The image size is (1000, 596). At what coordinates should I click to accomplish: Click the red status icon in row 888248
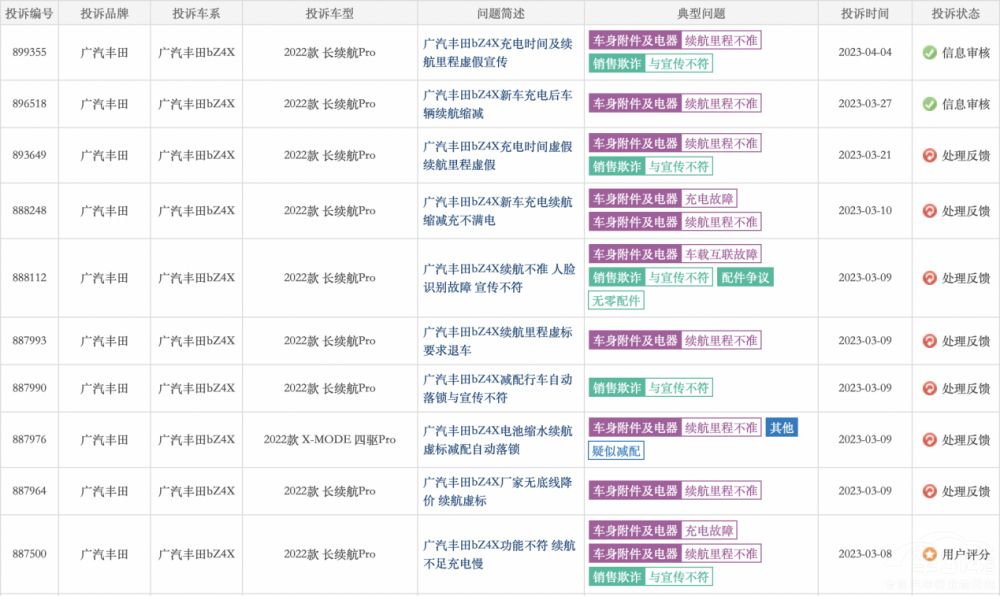(x=929, y=211)
